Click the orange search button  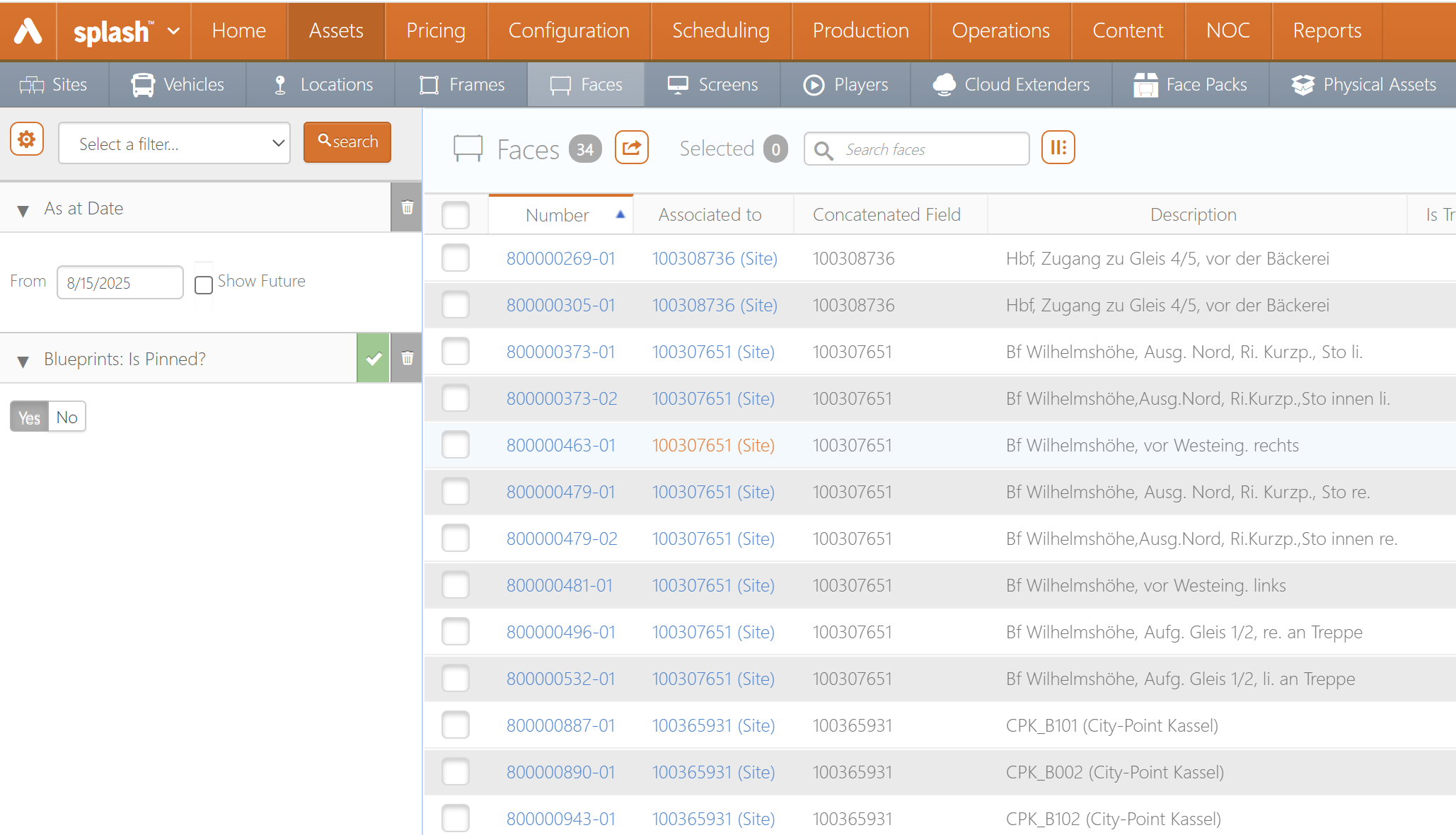[347, 142]
